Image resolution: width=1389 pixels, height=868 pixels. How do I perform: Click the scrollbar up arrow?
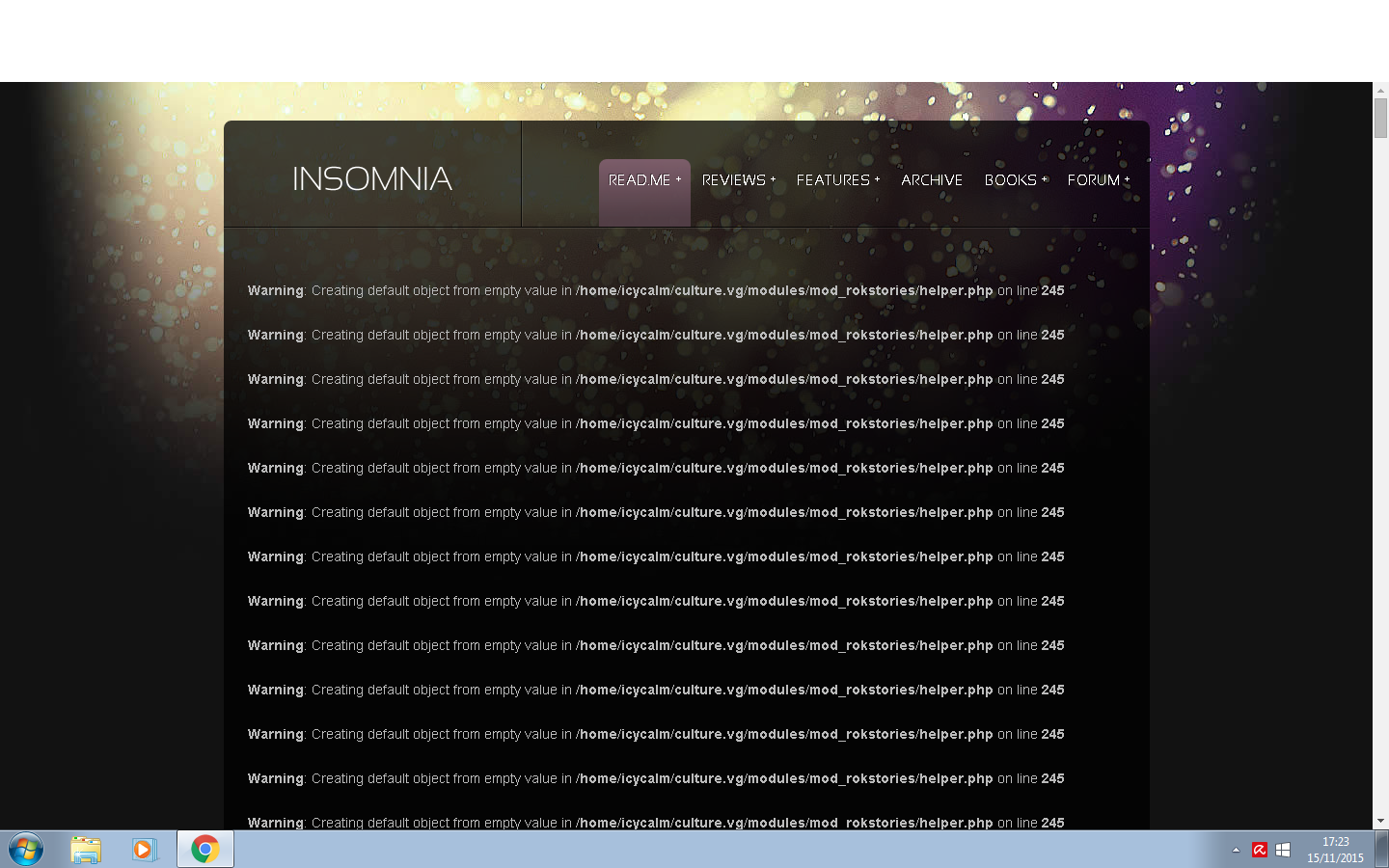click(x=1380, y=90)
